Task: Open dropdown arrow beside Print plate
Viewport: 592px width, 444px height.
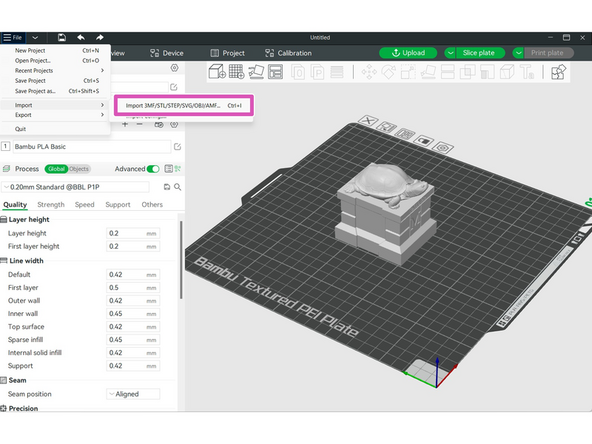Action: 518,53
